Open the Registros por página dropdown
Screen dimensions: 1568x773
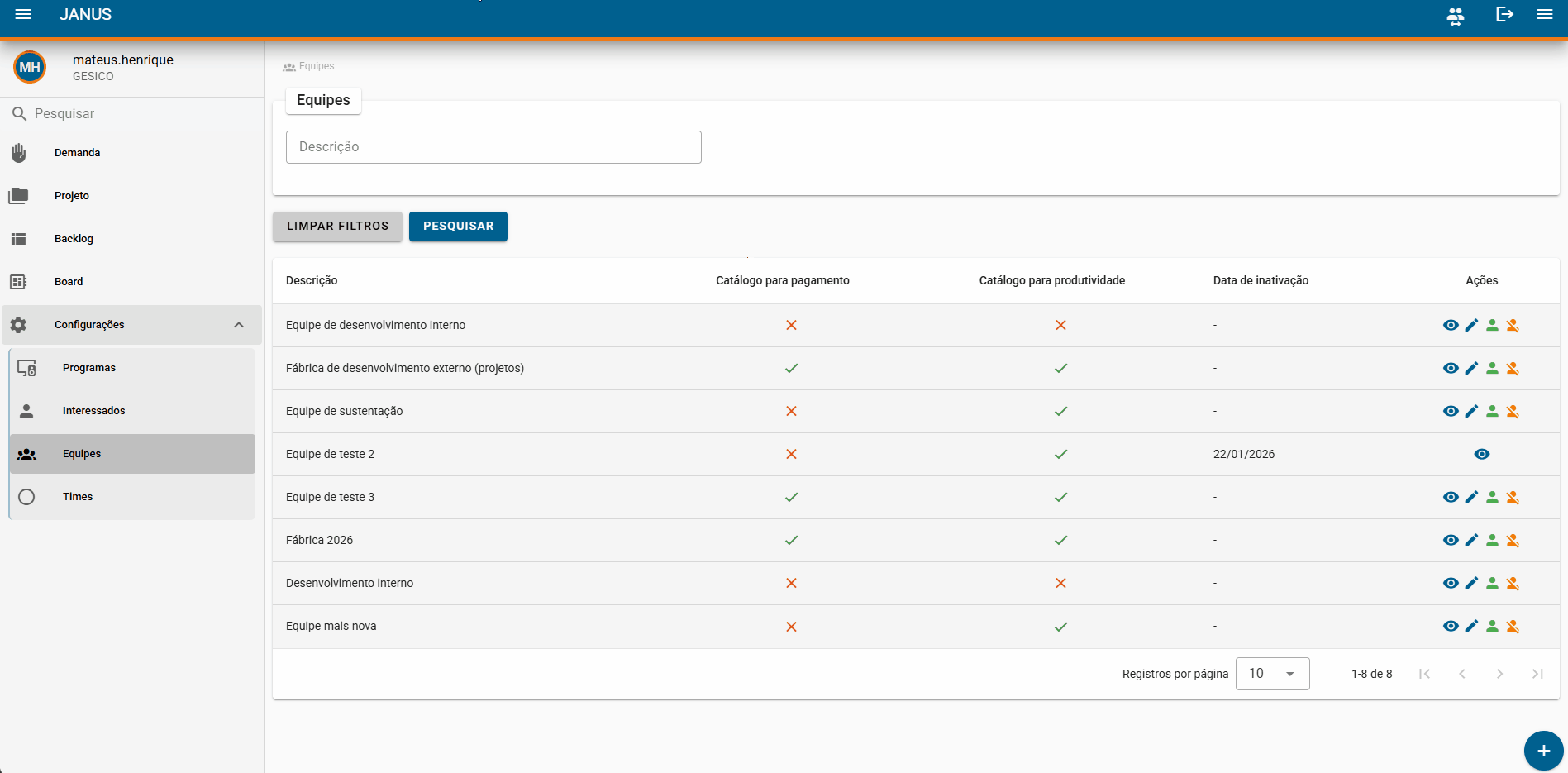[x=1272, y=674]
